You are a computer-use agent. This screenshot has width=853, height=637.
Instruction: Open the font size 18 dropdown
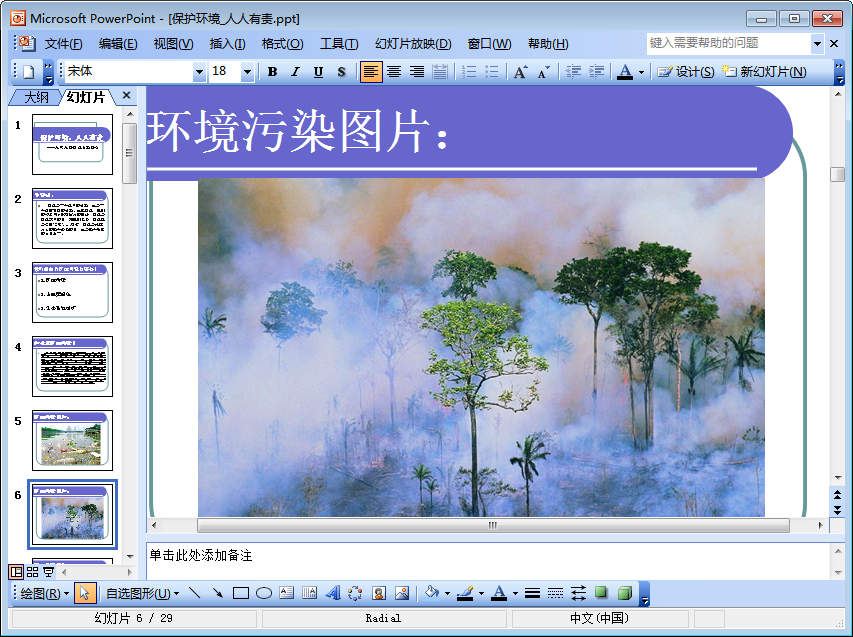point(248,72)
